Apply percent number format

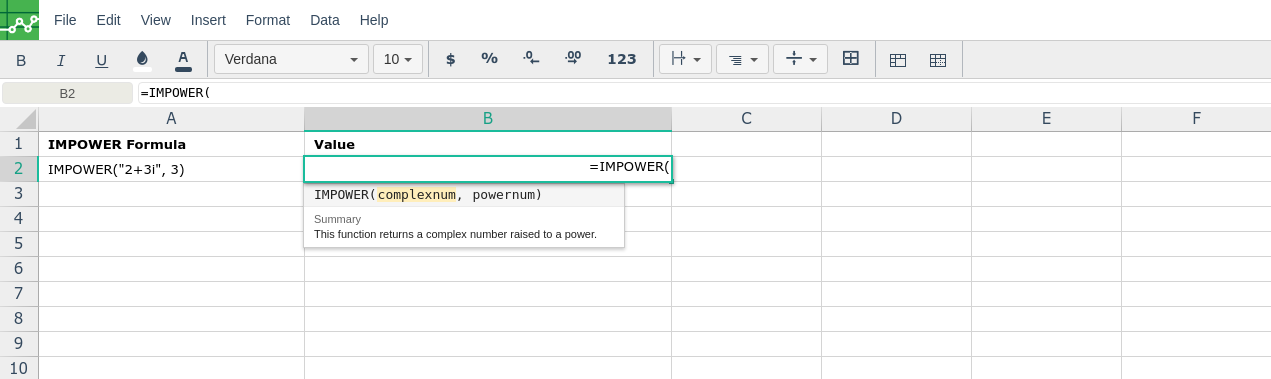point(489,59)
